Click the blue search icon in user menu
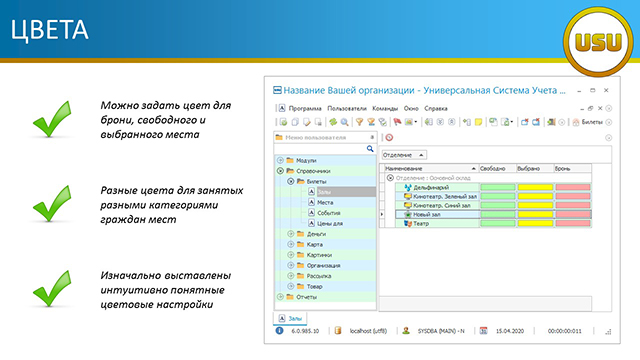 coord(370,149)
